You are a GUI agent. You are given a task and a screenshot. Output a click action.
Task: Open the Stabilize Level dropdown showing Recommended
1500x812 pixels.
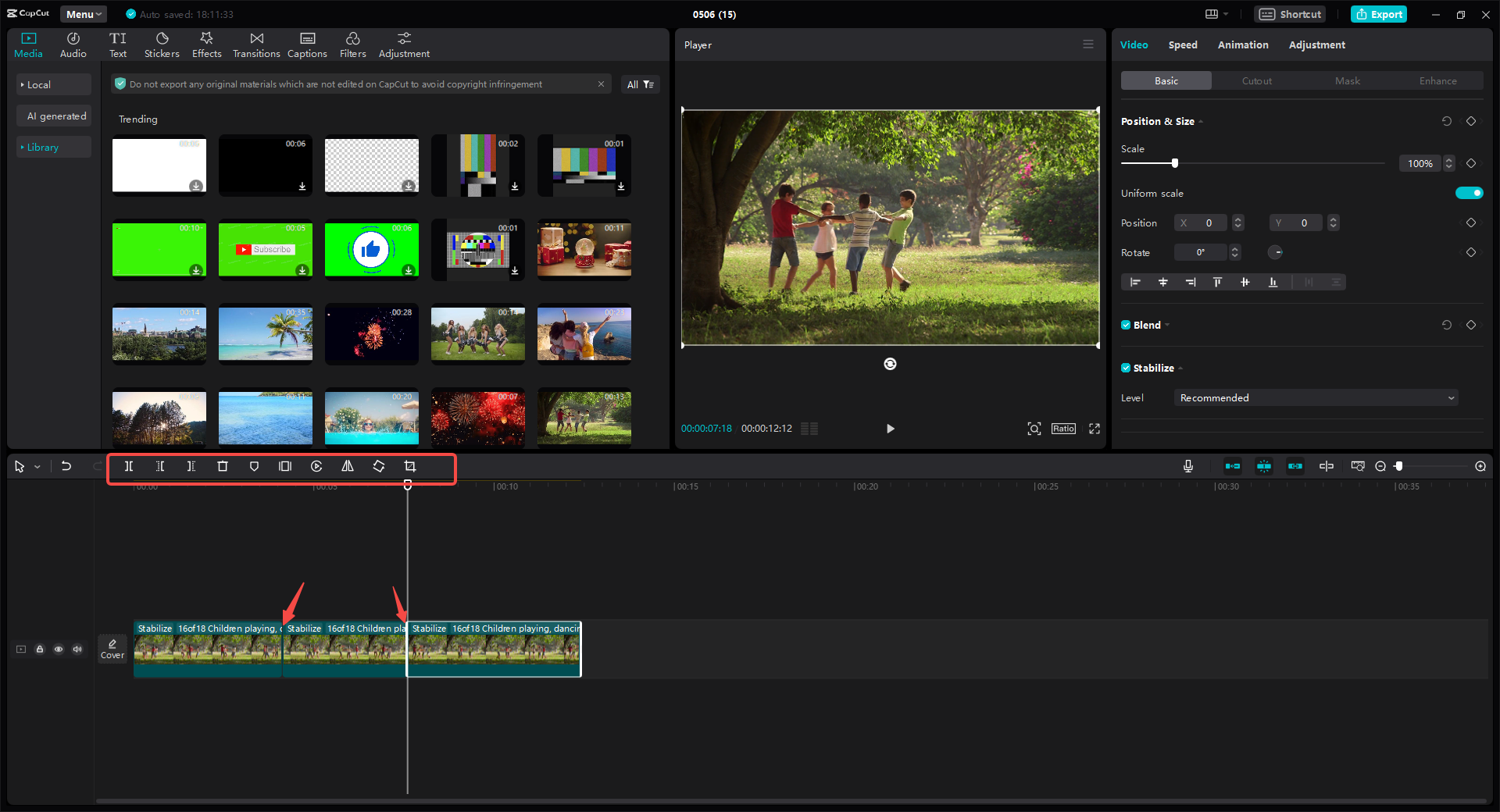pyautogui.click(x=1315, y=397)
